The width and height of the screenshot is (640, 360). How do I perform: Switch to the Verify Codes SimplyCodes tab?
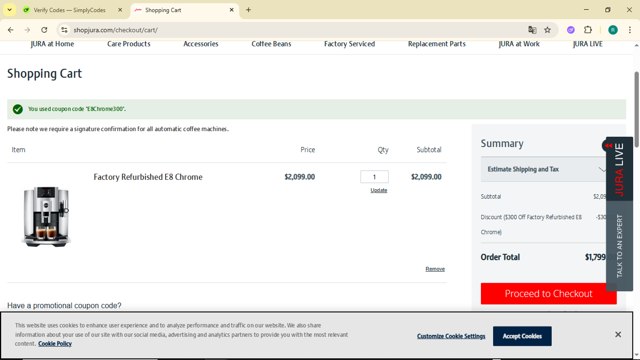coord(69,10)
